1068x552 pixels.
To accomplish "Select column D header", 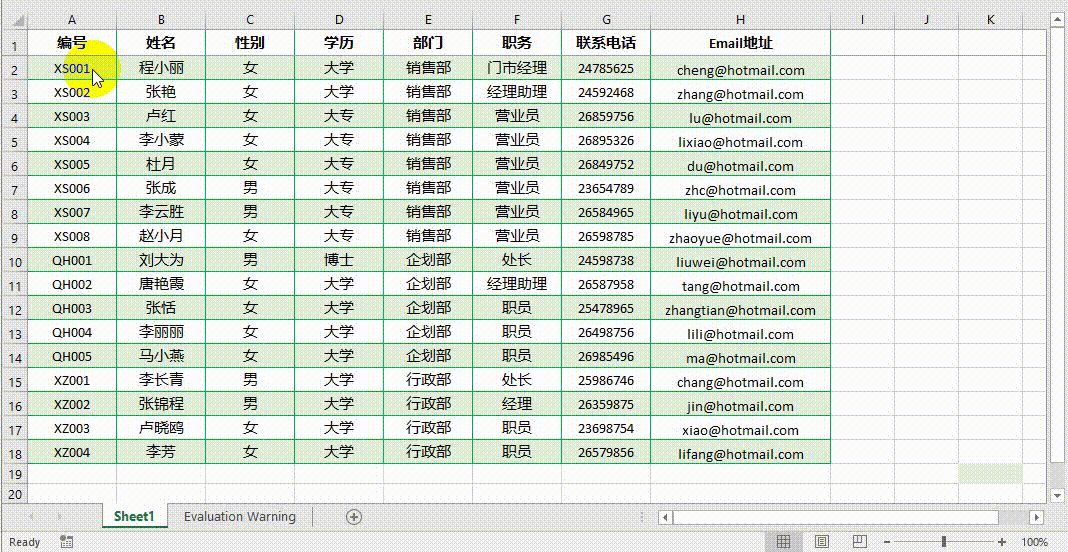I will pyautogui.click(x=339, y=20).
